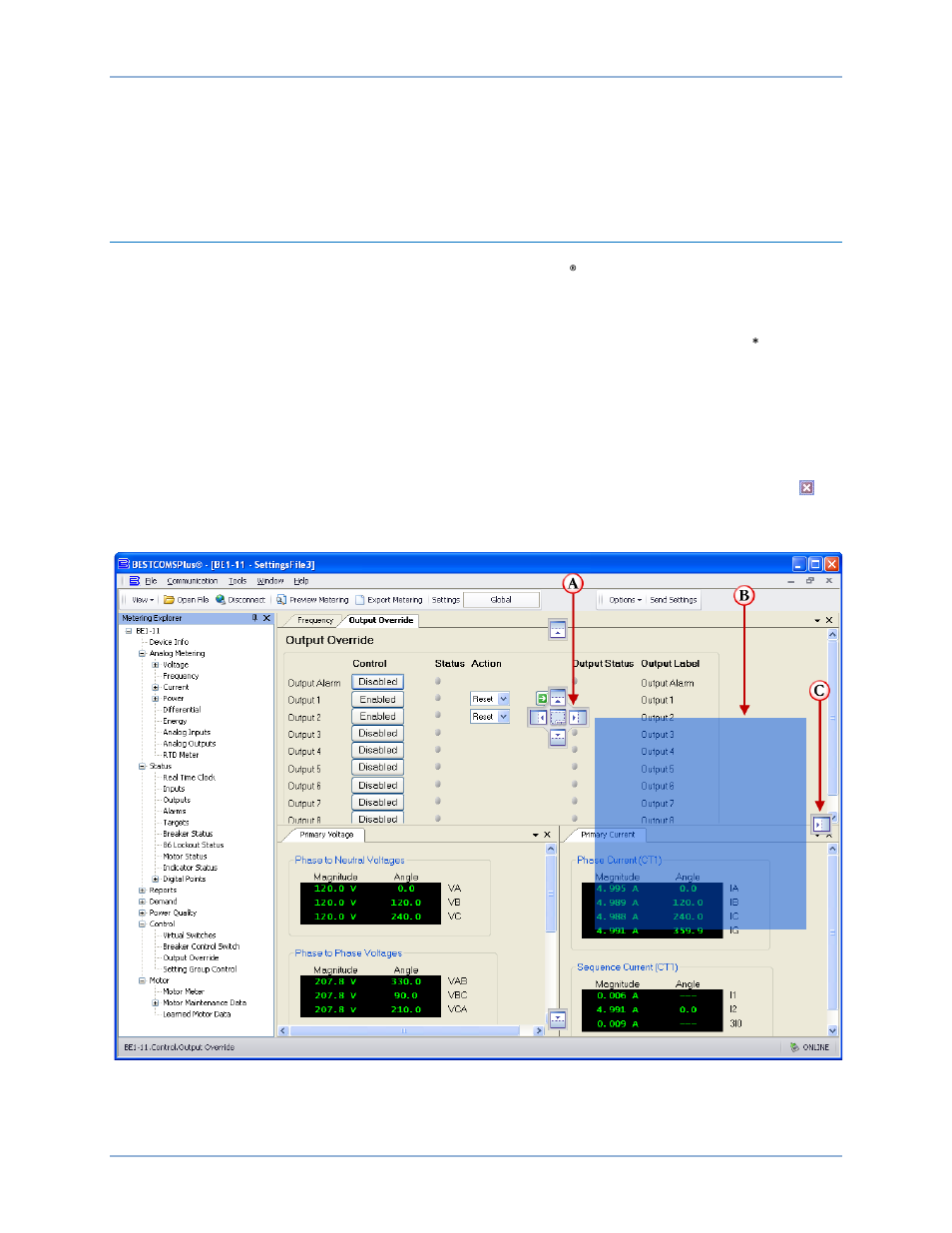
Task: Open the Communication menu
Action: click(193, 580)
